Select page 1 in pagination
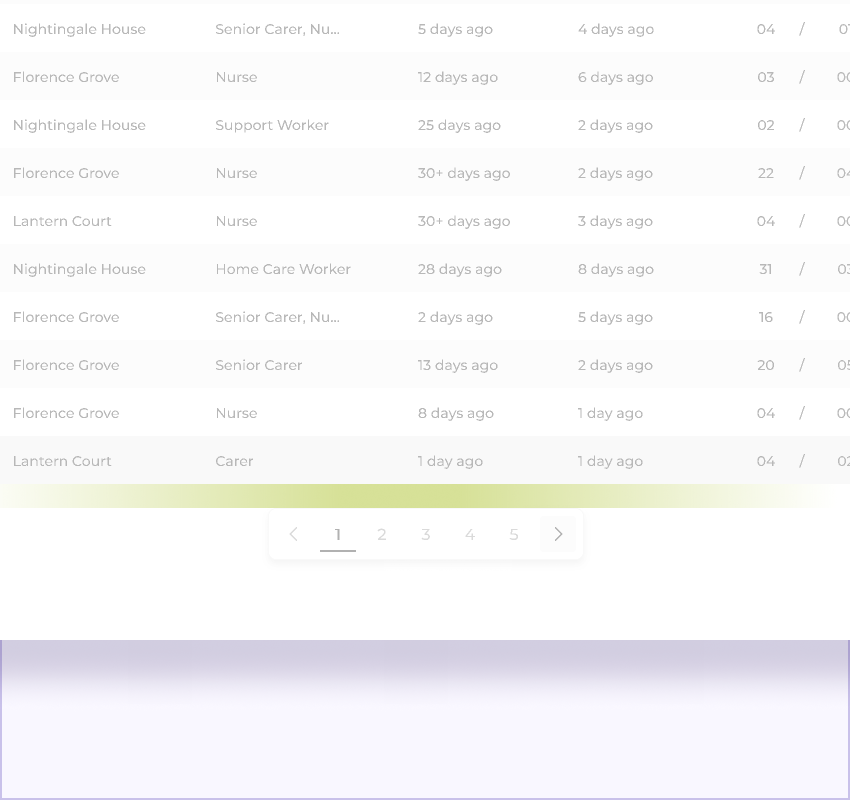Screen dimensions: 850x800 (338, 534)
